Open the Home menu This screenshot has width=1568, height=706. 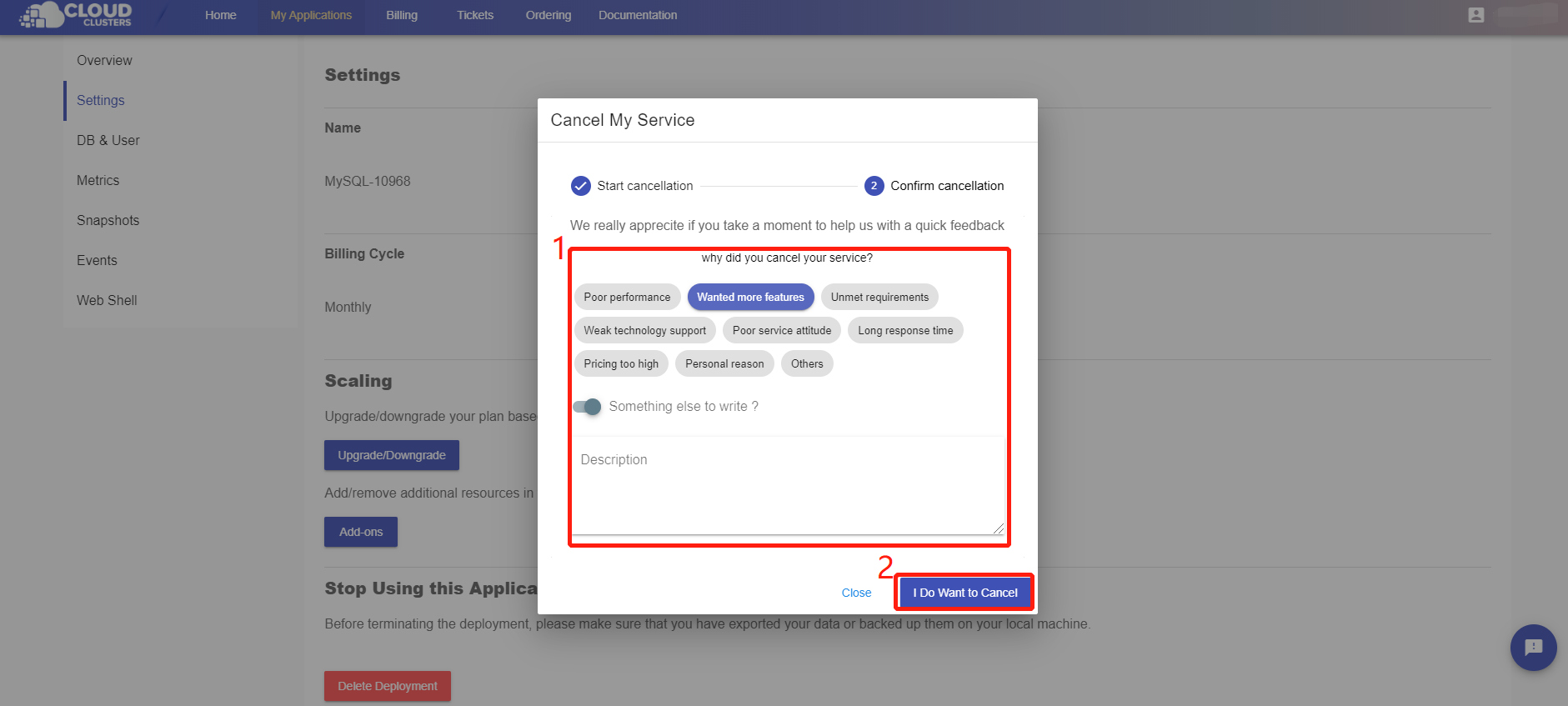[221, 15]
